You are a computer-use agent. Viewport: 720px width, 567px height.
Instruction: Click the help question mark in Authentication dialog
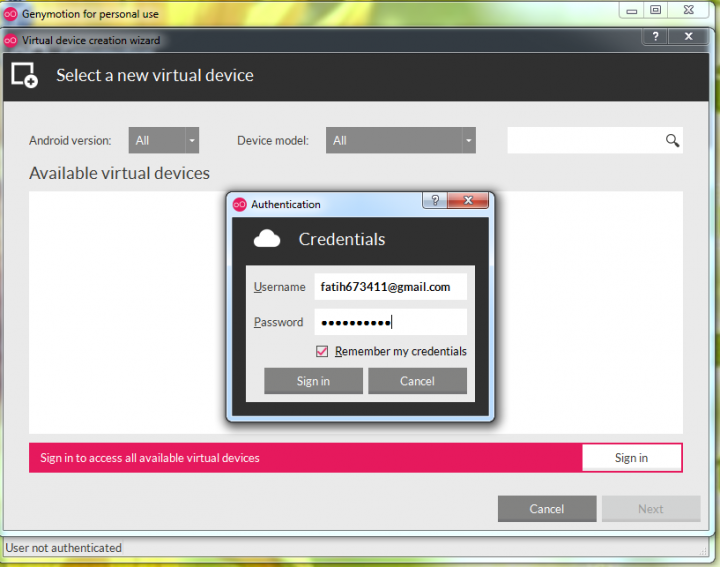point(435,200)
